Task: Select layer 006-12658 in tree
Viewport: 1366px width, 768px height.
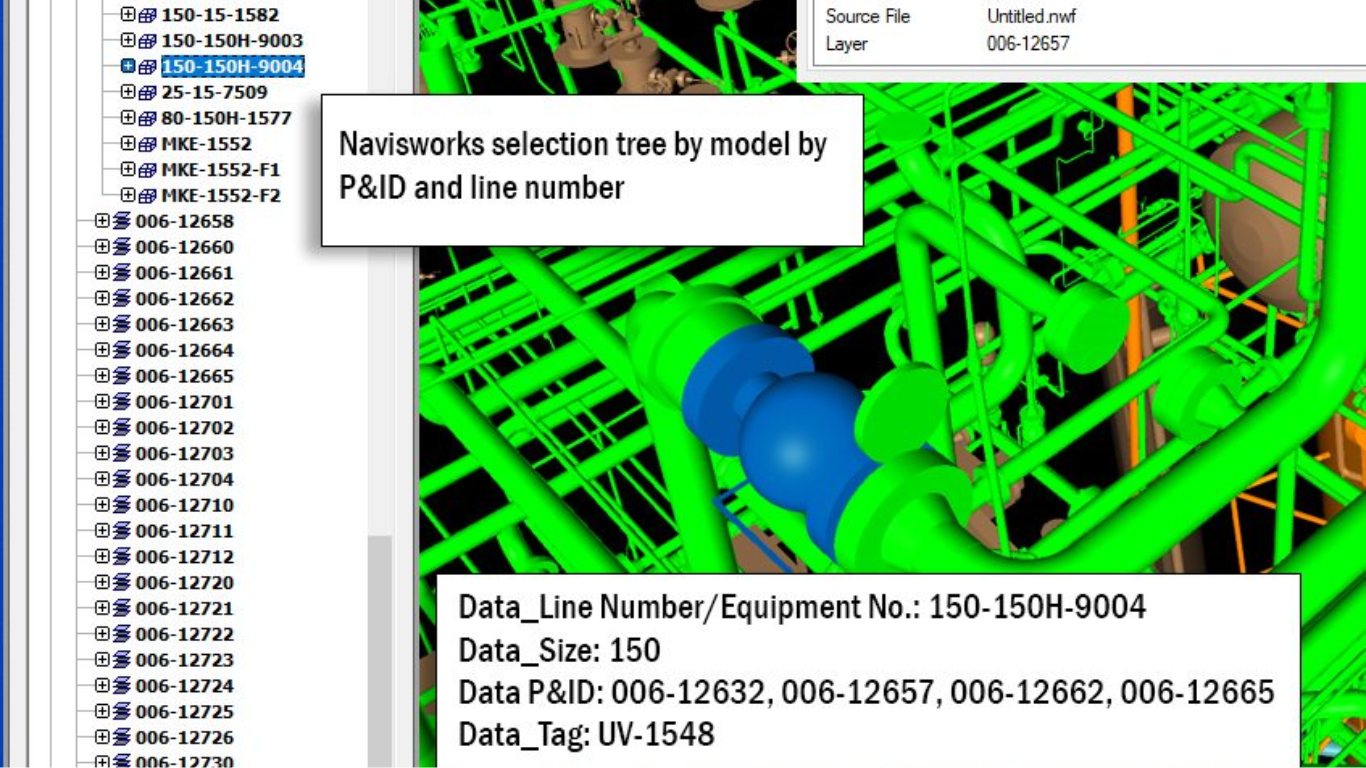Action: (185, 221)
